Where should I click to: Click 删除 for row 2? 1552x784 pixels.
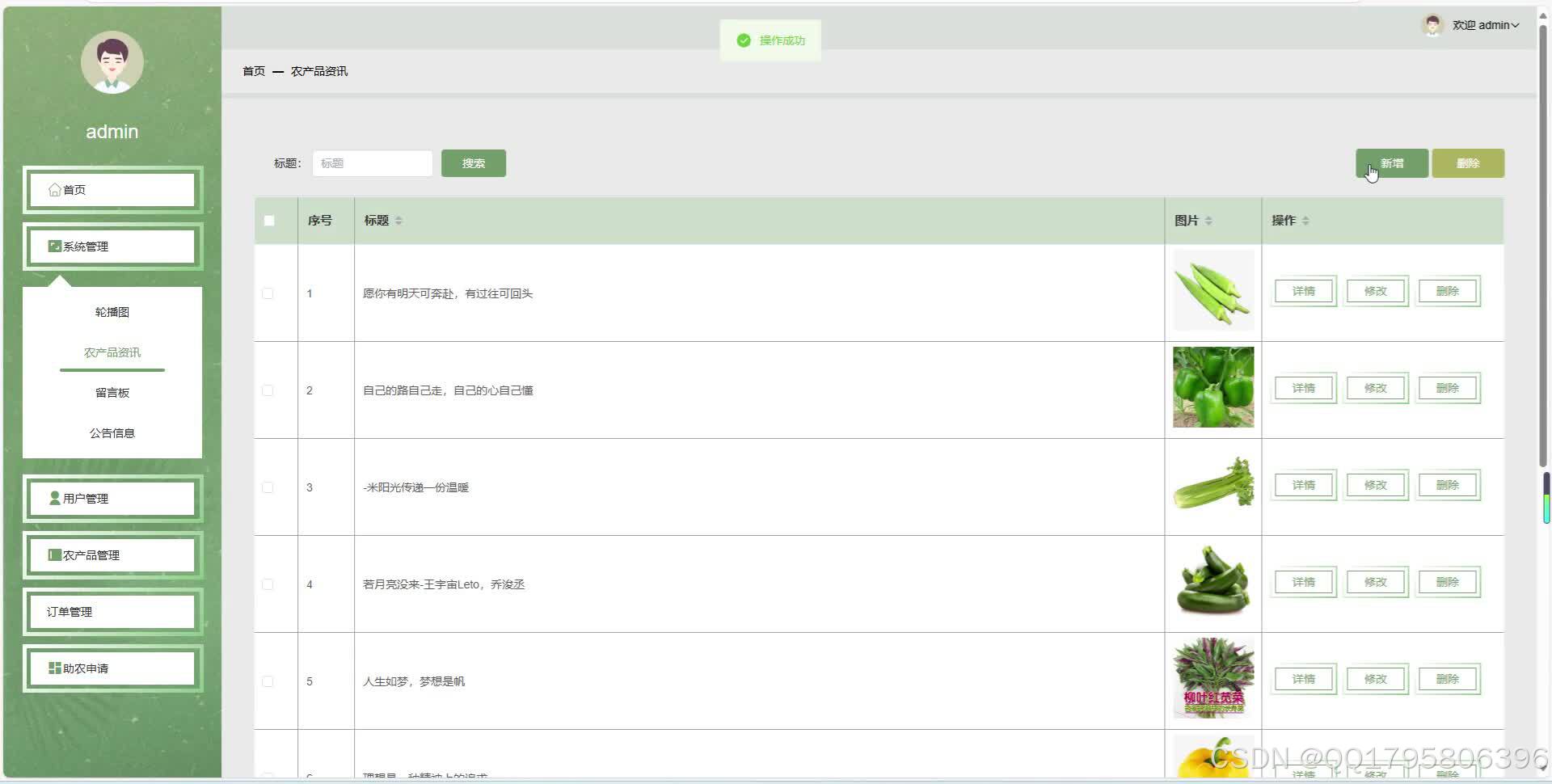1448,388
